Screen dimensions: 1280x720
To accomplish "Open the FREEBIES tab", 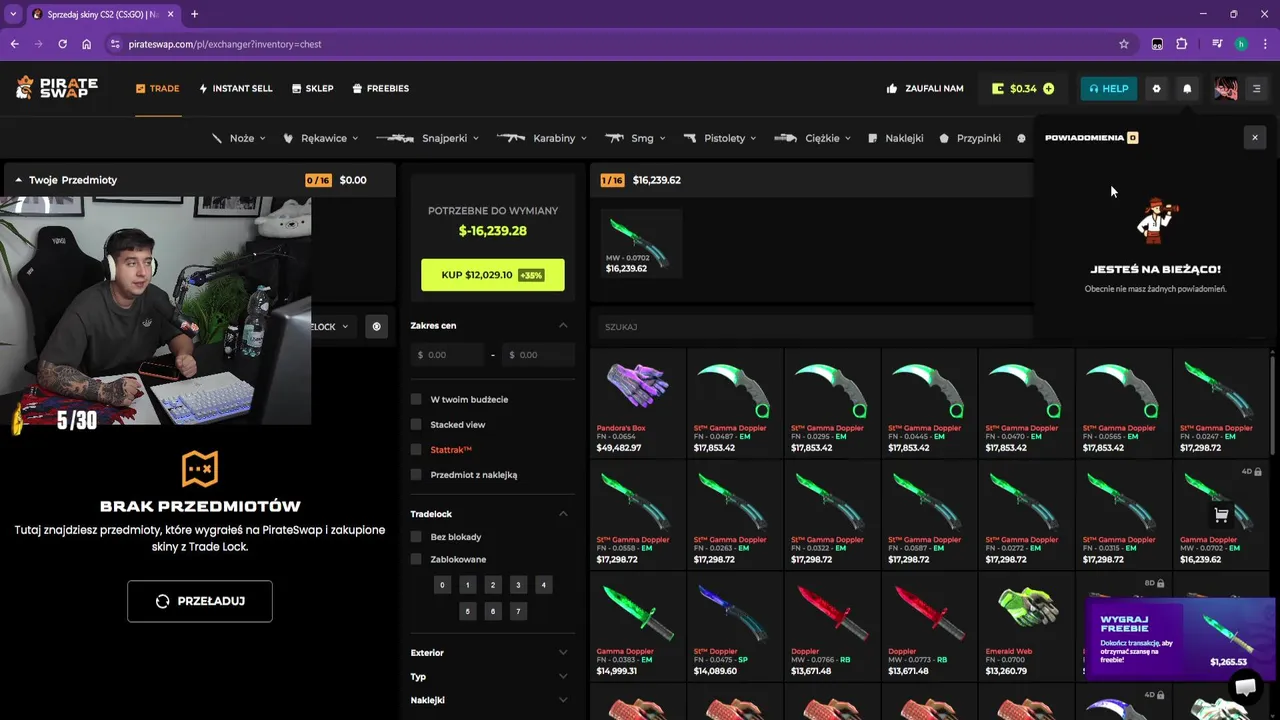I will pyautogui.click(x=380, y=88).
